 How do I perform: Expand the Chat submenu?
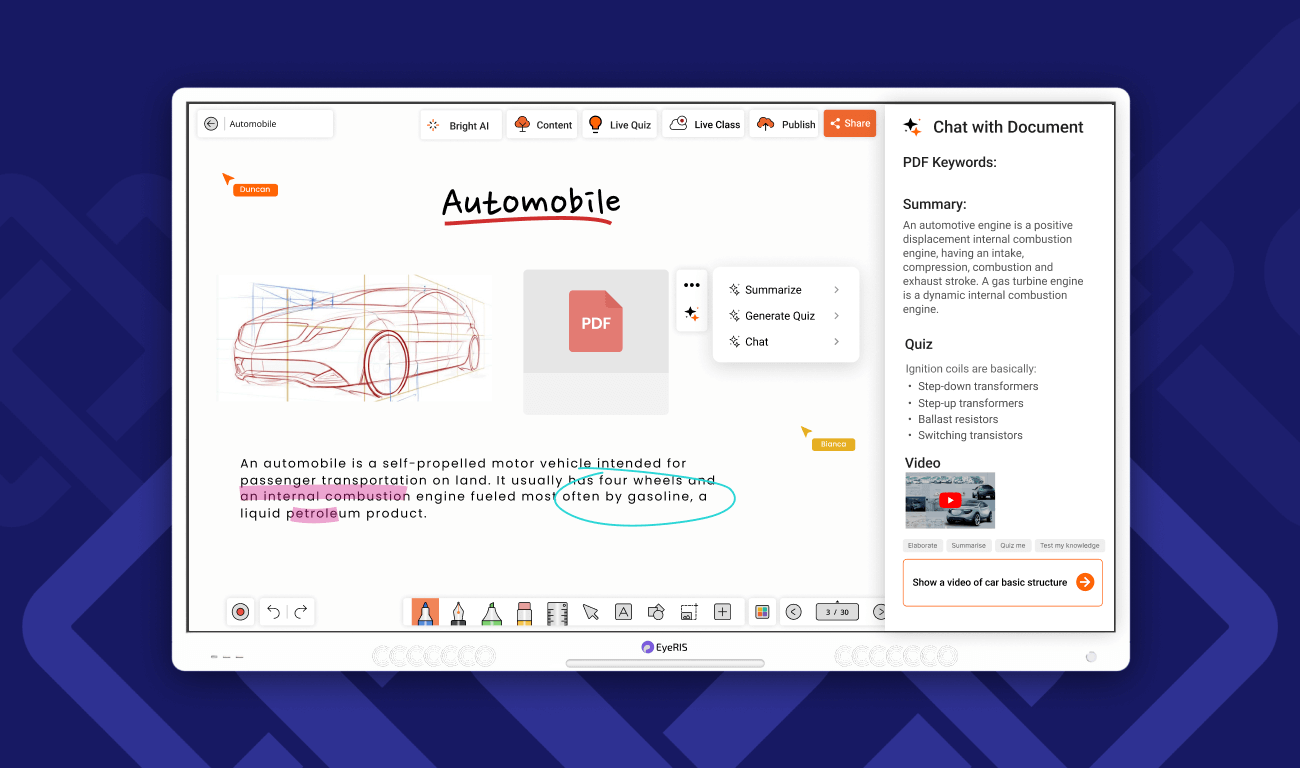(x=785, y=342)
